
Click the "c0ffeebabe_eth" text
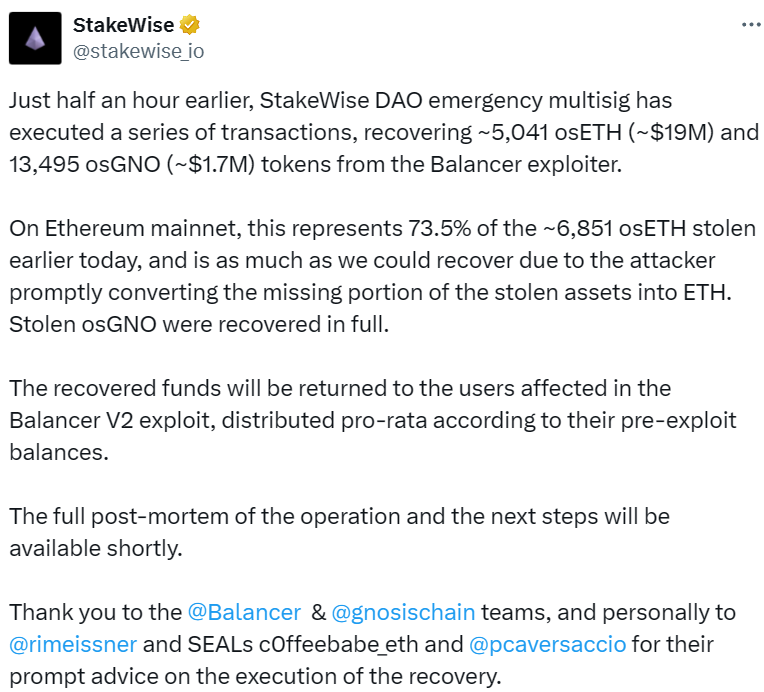click(x=343, y=644)
